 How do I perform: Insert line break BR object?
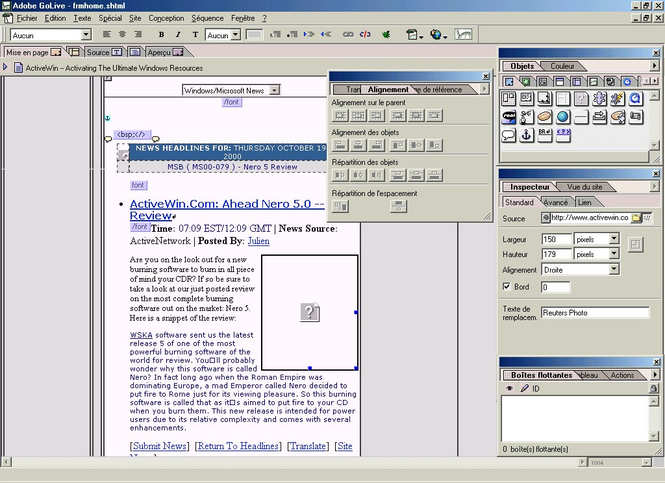tap(545, 135)
